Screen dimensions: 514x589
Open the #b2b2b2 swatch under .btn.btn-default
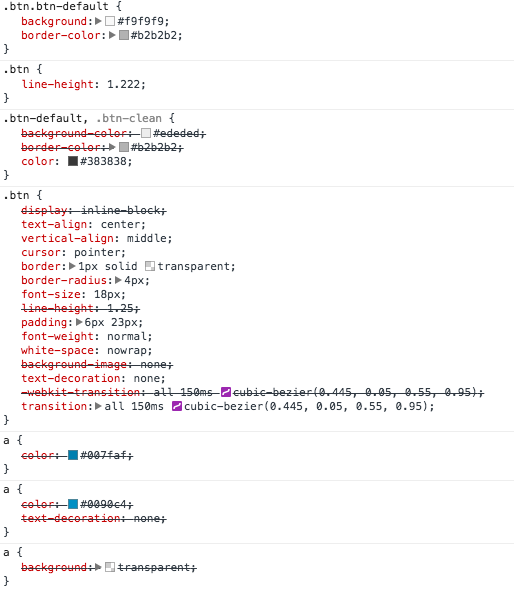click(124, 35)
